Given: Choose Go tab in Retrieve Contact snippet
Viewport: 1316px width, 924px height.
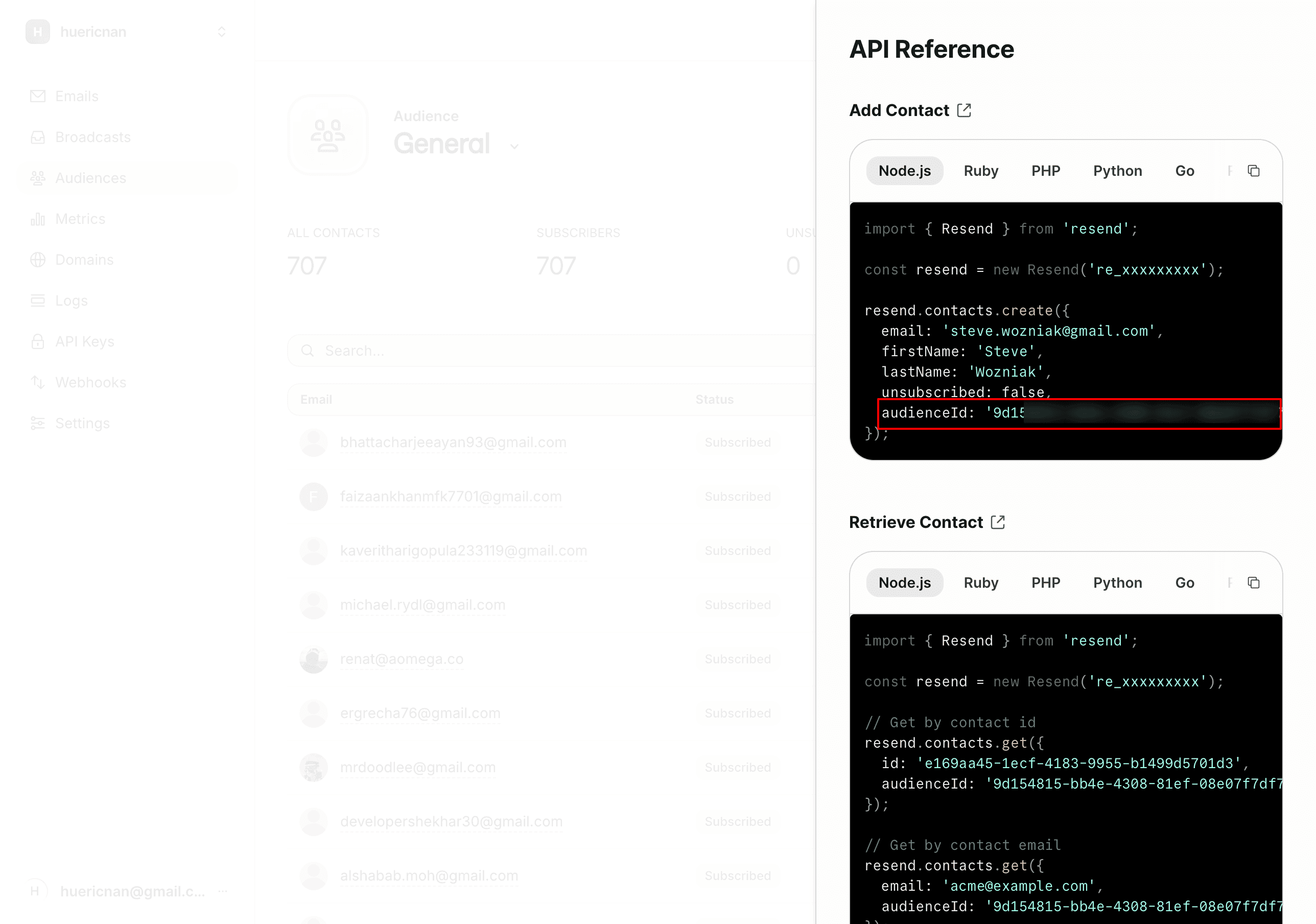Looking at the screenshot, I should pos(1184,583).
